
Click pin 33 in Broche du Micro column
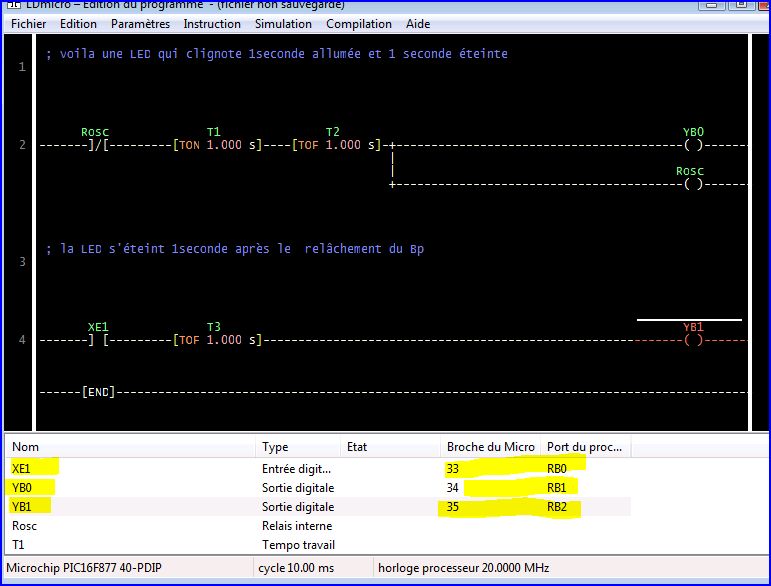(452, 469)
